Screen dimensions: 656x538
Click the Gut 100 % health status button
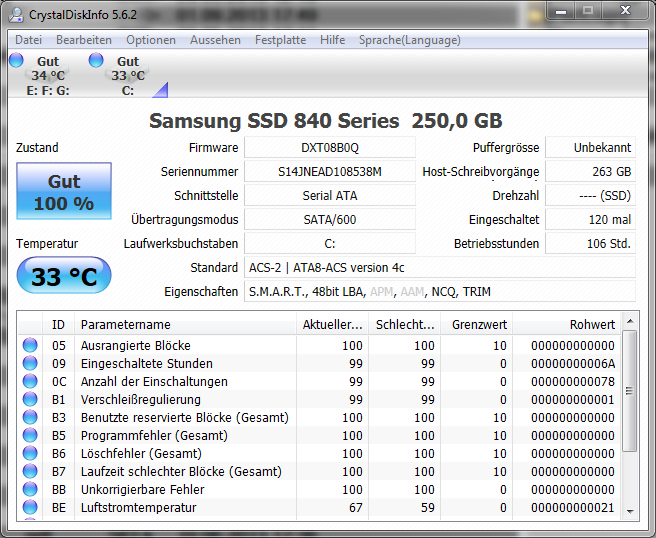coord(64,191)
